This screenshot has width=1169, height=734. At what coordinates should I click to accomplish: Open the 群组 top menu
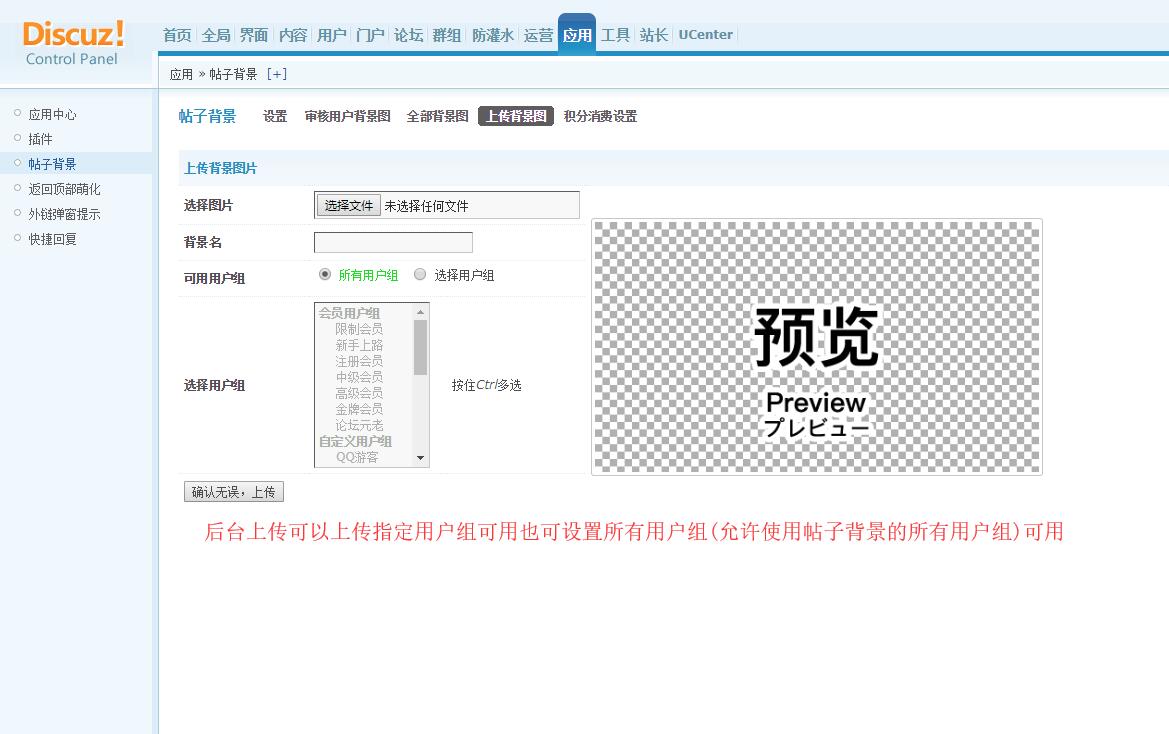tap(447, 35)
